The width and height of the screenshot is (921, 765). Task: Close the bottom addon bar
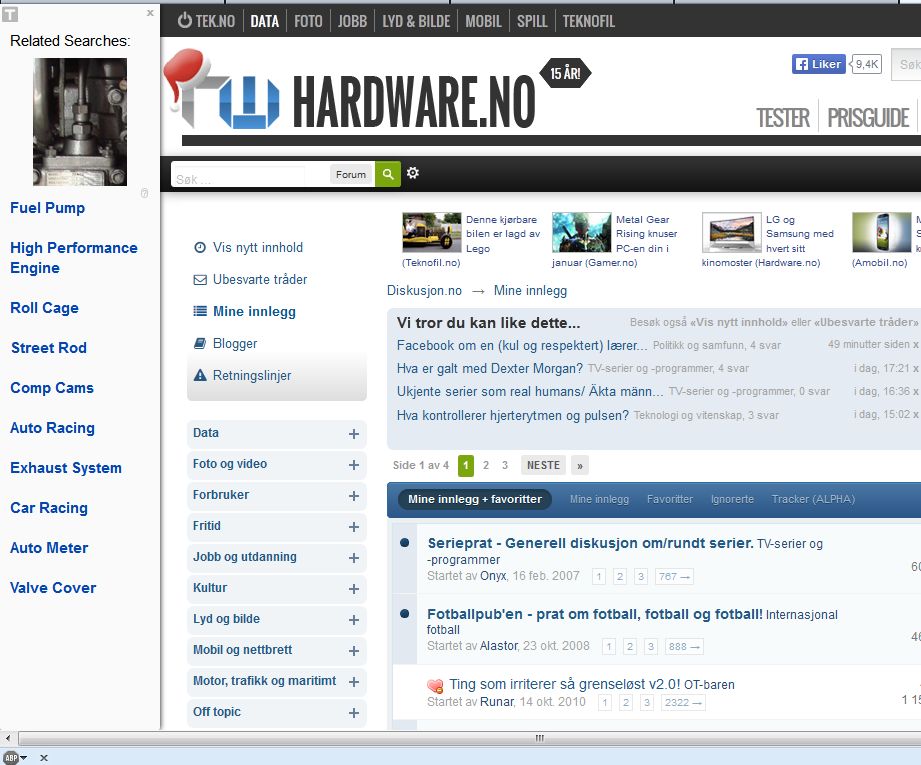point(44,757)
